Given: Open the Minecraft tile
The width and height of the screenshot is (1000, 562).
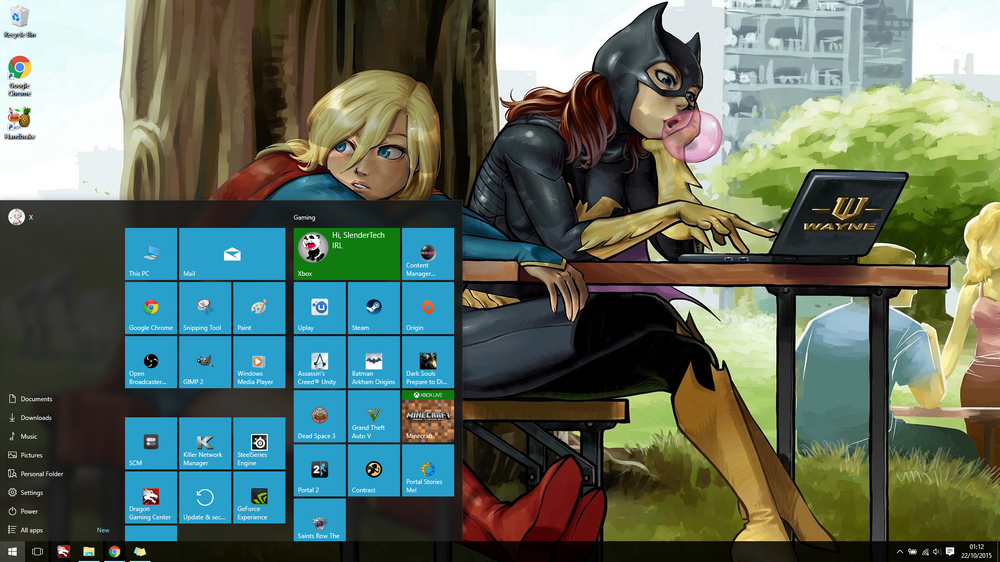Looking at the screenshot, I should [428, 417].
